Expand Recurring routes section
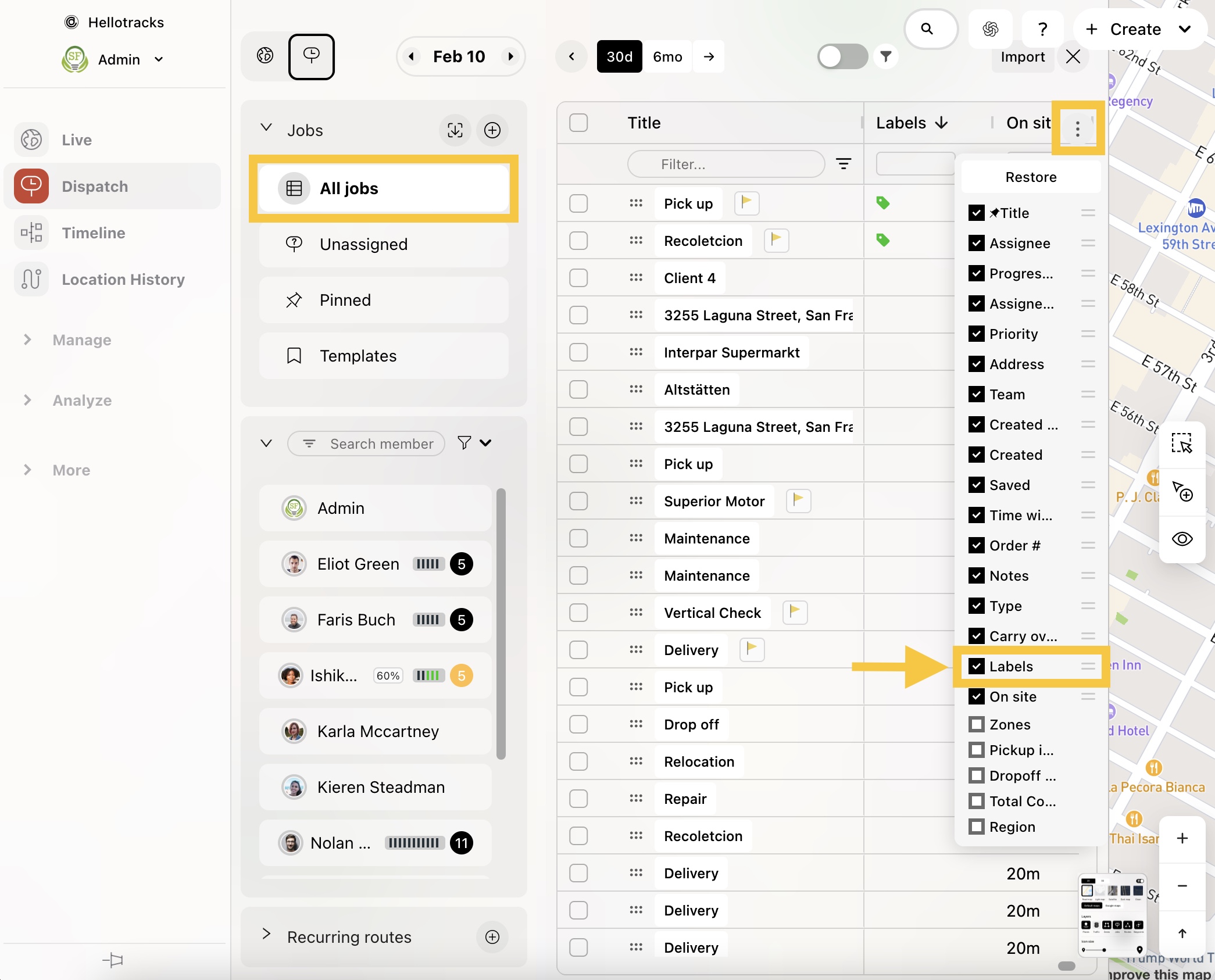Viewport: 1215px width, 980px height. [266, 933]
